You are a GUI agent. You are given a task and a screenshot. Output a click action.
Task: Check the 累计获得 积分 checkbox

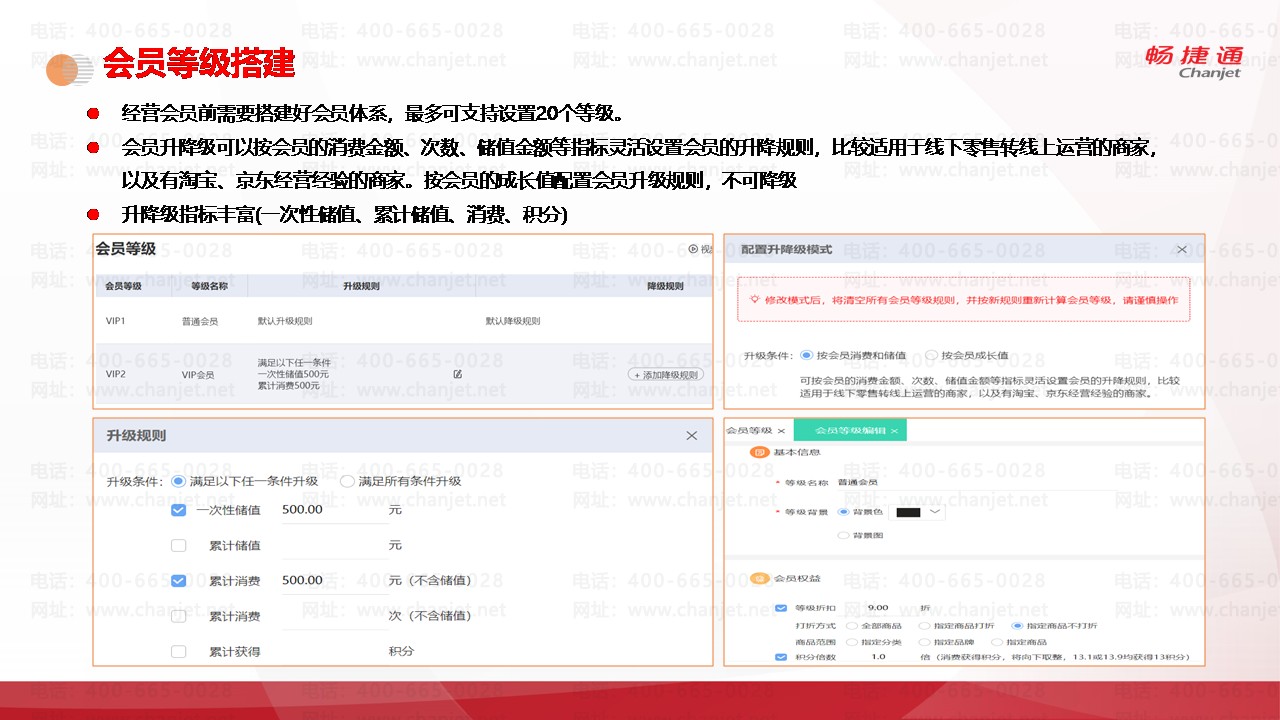coord(178,651)
